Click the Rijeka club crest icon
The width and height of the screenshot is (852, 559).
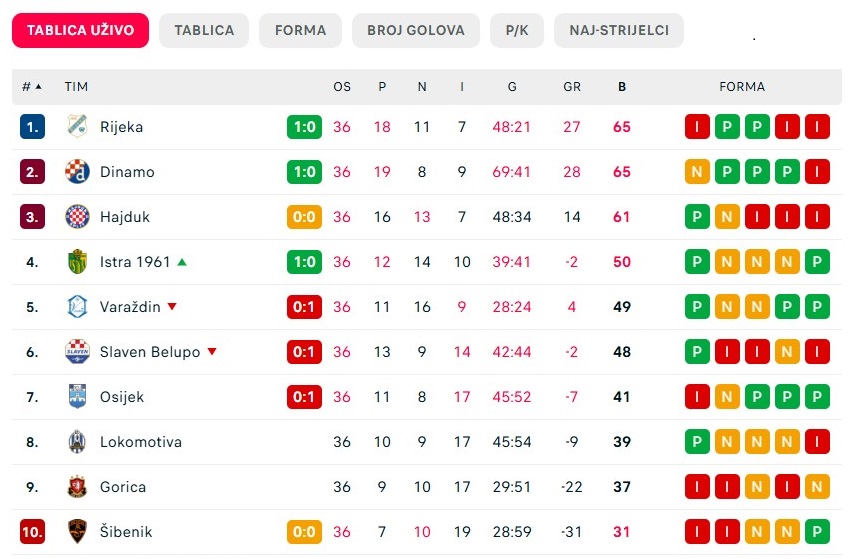[77, 127]
